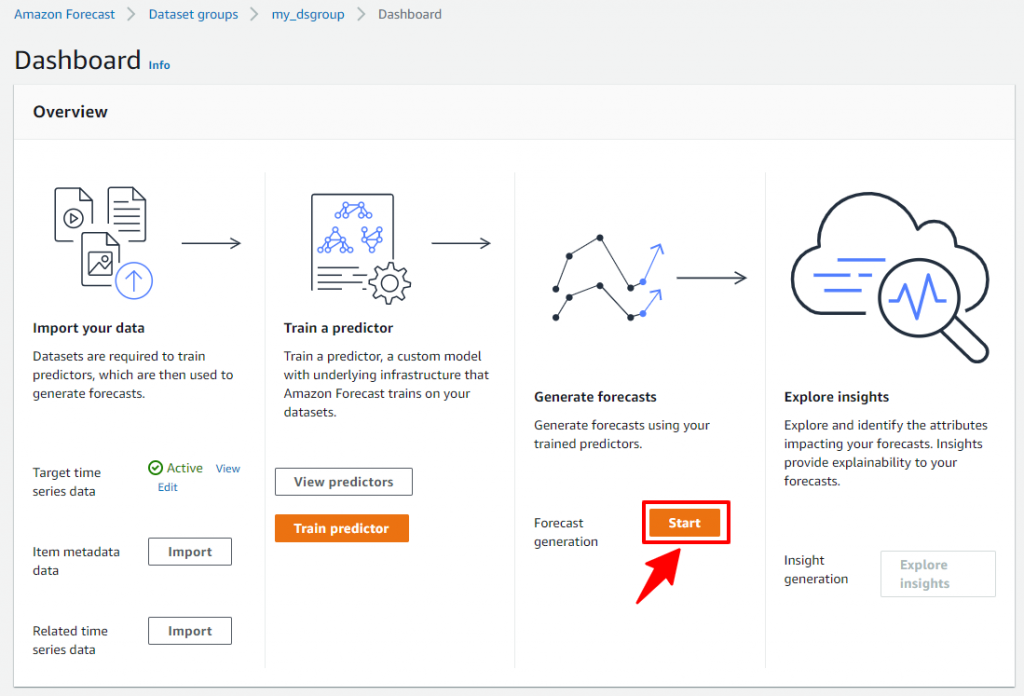Click the Dashboard page heading
The width and height of the screenshot is (1024, 696).
78,60
